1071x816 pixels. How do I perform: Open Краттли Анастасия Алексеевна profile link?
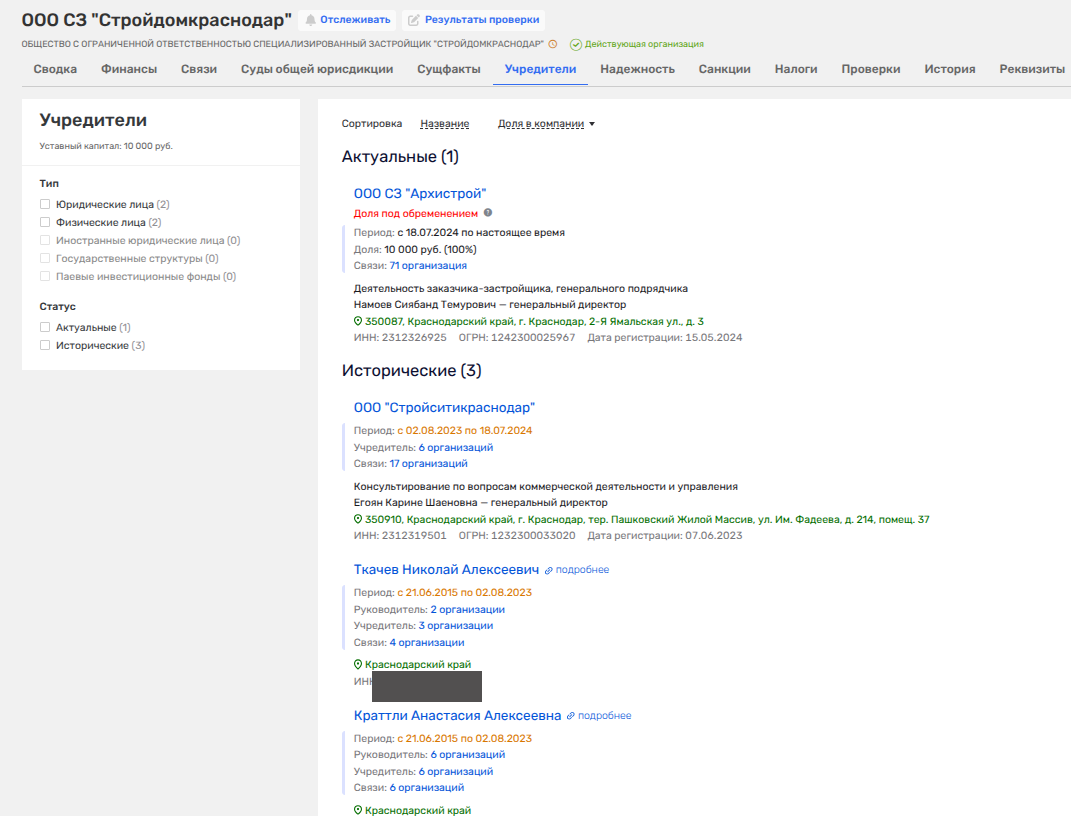pyautogui.click(x=458, y=716)
